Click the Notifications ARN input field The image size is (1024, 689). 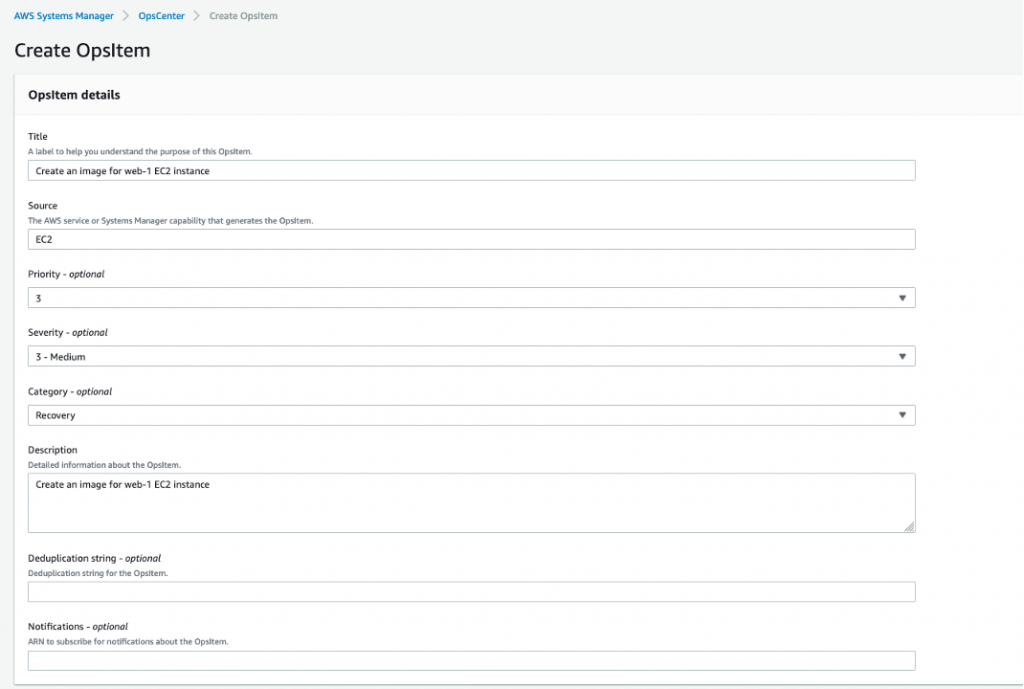[x=470, y=660]
